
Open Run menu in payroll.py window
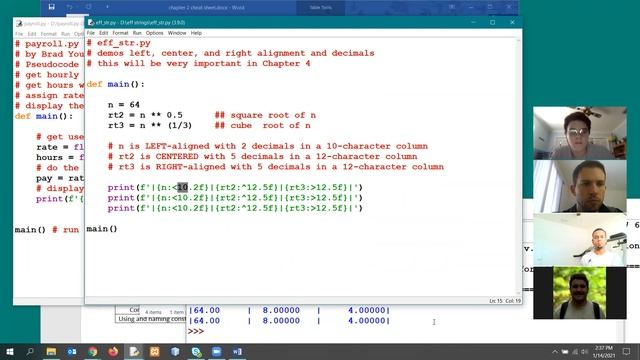[x=65, y=34]
